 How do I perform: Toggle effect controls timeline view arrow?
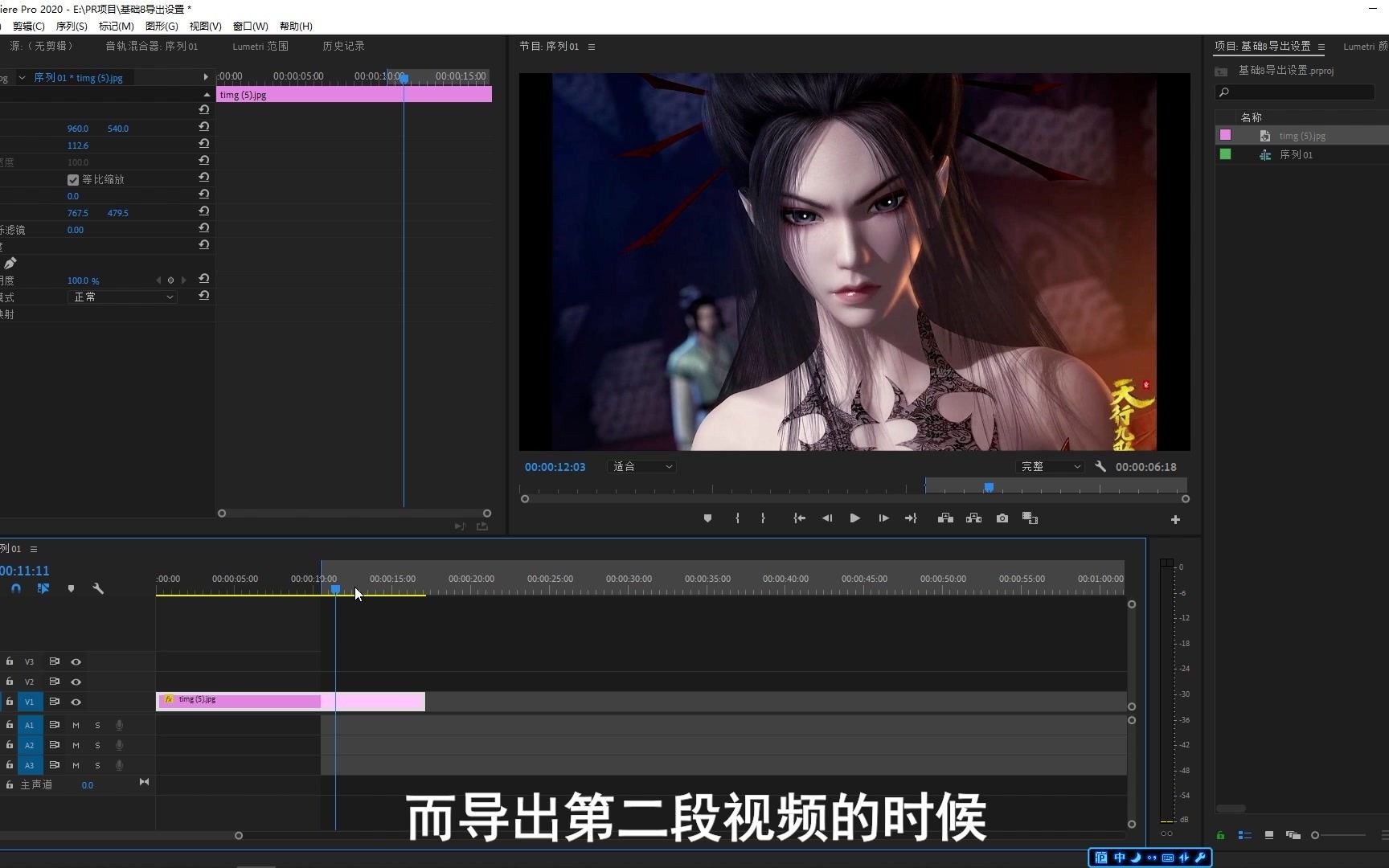pos(206,77)
